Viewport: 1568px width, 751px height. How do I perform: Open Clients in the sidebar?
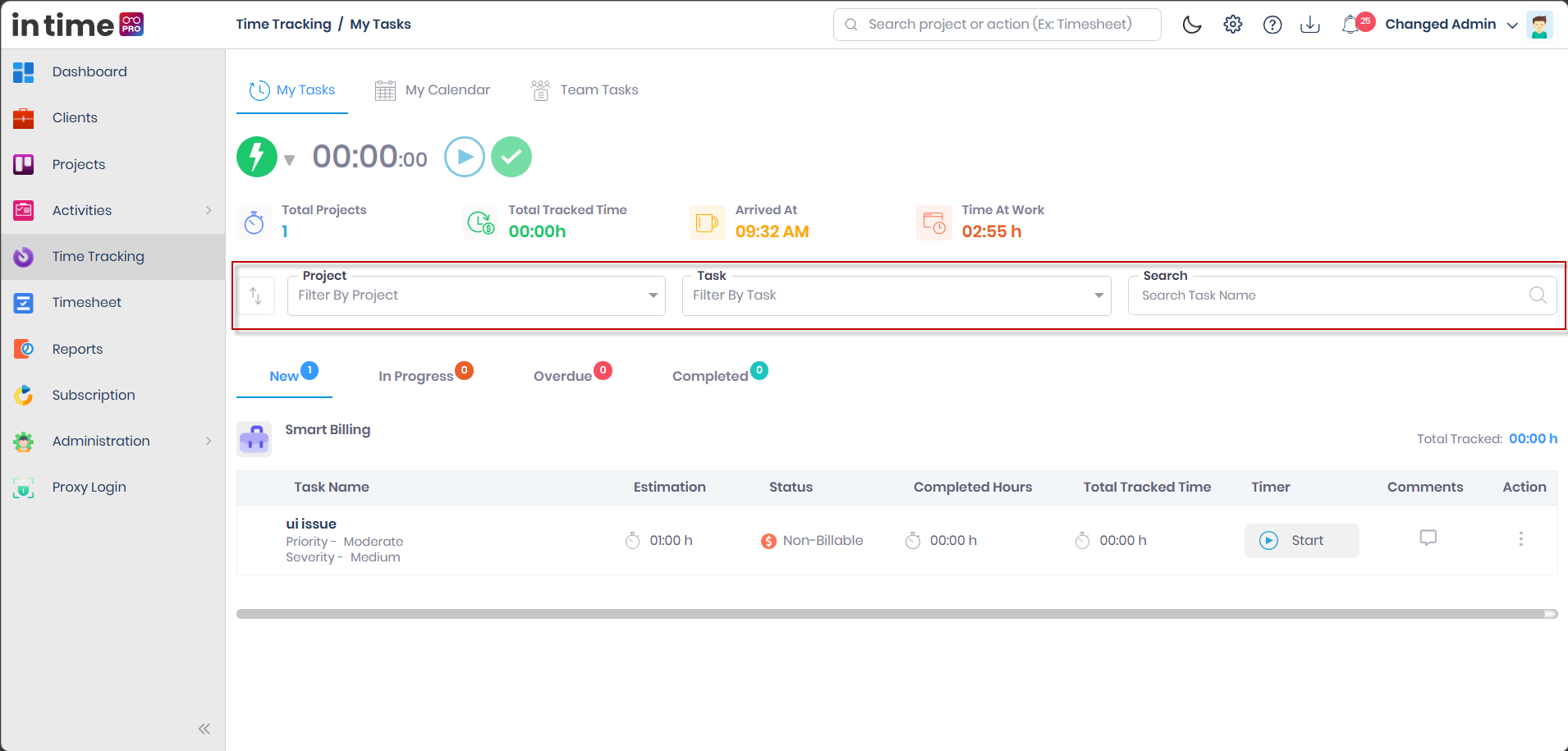(113, 117)
